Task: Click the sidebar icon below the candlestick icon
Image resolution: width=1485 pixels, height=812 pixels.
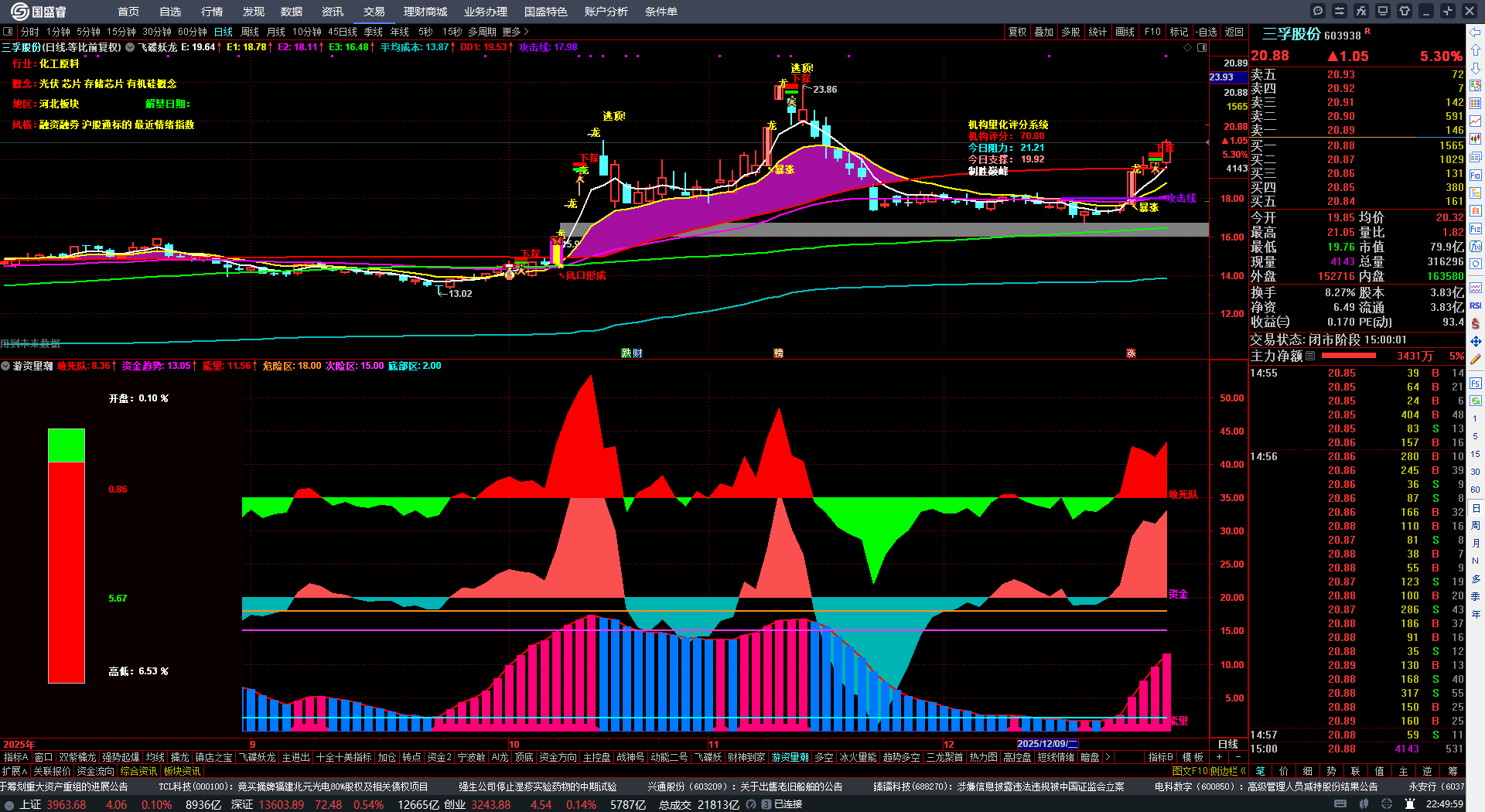Action: (1476, 158)
